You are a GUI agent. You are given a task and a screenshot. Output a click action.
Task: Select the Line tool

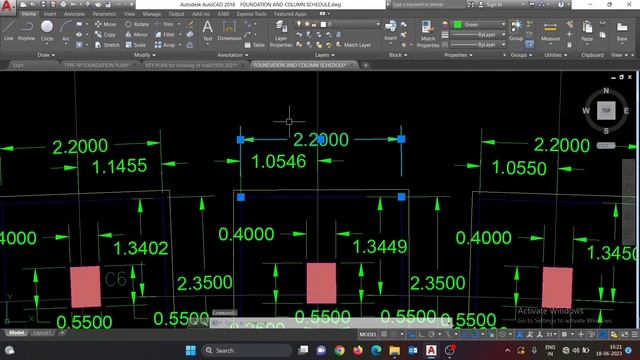(x=9, y=31)
